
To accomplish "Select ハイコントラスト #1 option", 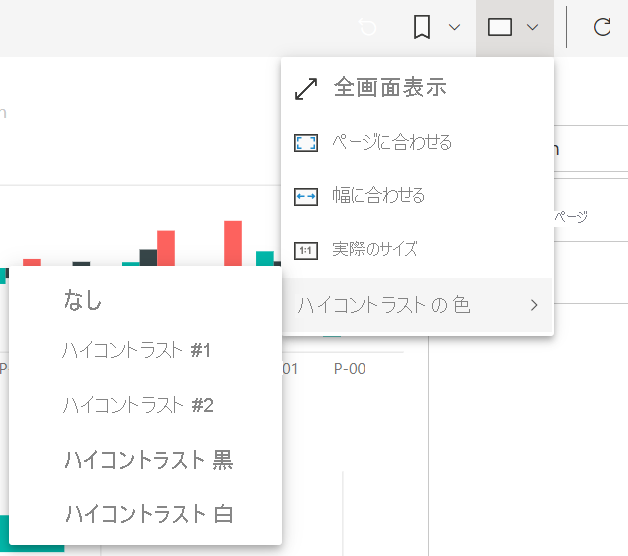I will click(145, 351).
